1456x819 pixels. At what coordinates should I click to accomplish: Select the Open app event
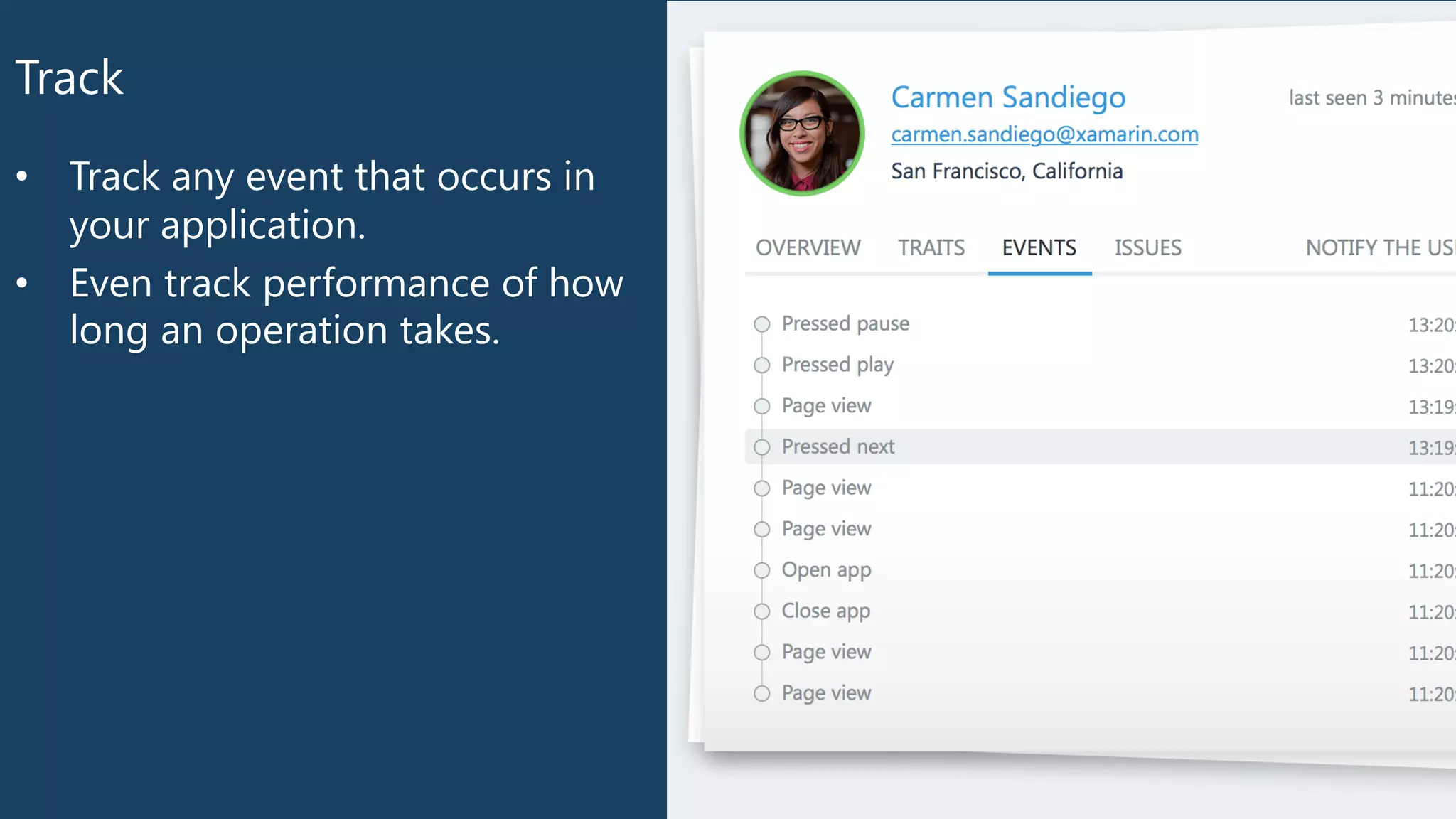[x=1101, y=570]
